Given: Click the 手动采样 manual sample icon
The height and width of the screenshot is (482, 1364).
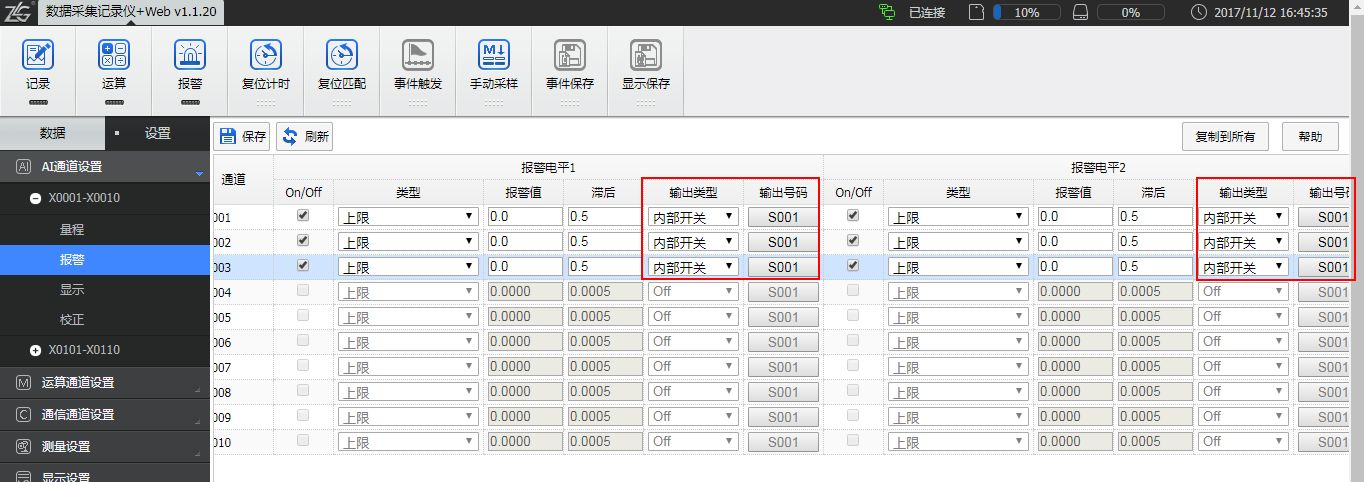Looking at the screenshot, I should [x=494, y=56].
